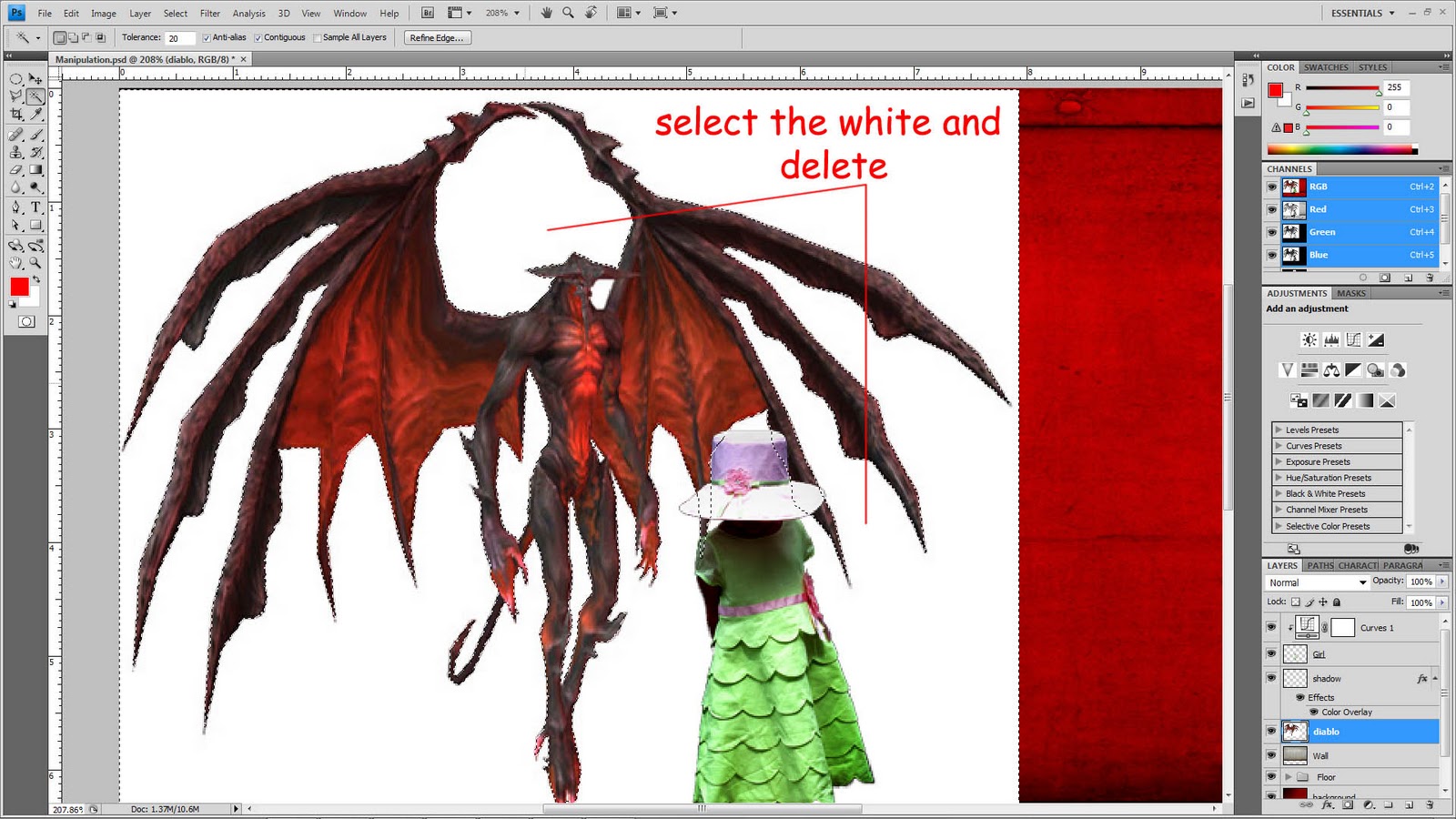Image resolution: width=1456 pixels, height=819 pixels.
Task: Pick a color from the spectrum ramp
Action: (x=1342, y=149)
